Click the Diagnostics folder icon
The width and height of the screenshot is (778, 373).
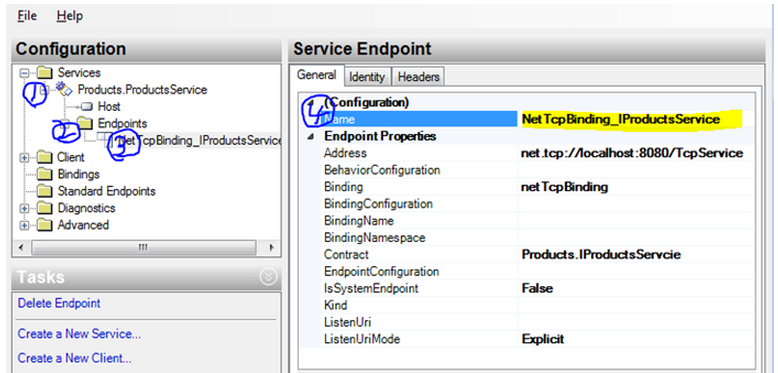(x=45, y=208)
